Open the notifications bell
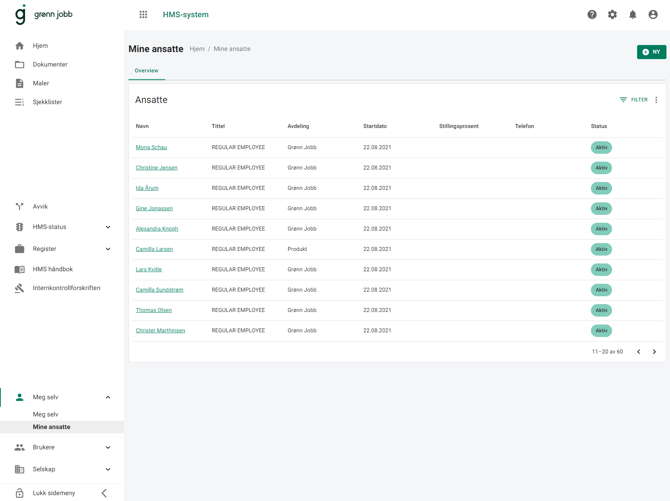670x501 pixels. pyautogui.click(x=632, y=15)
